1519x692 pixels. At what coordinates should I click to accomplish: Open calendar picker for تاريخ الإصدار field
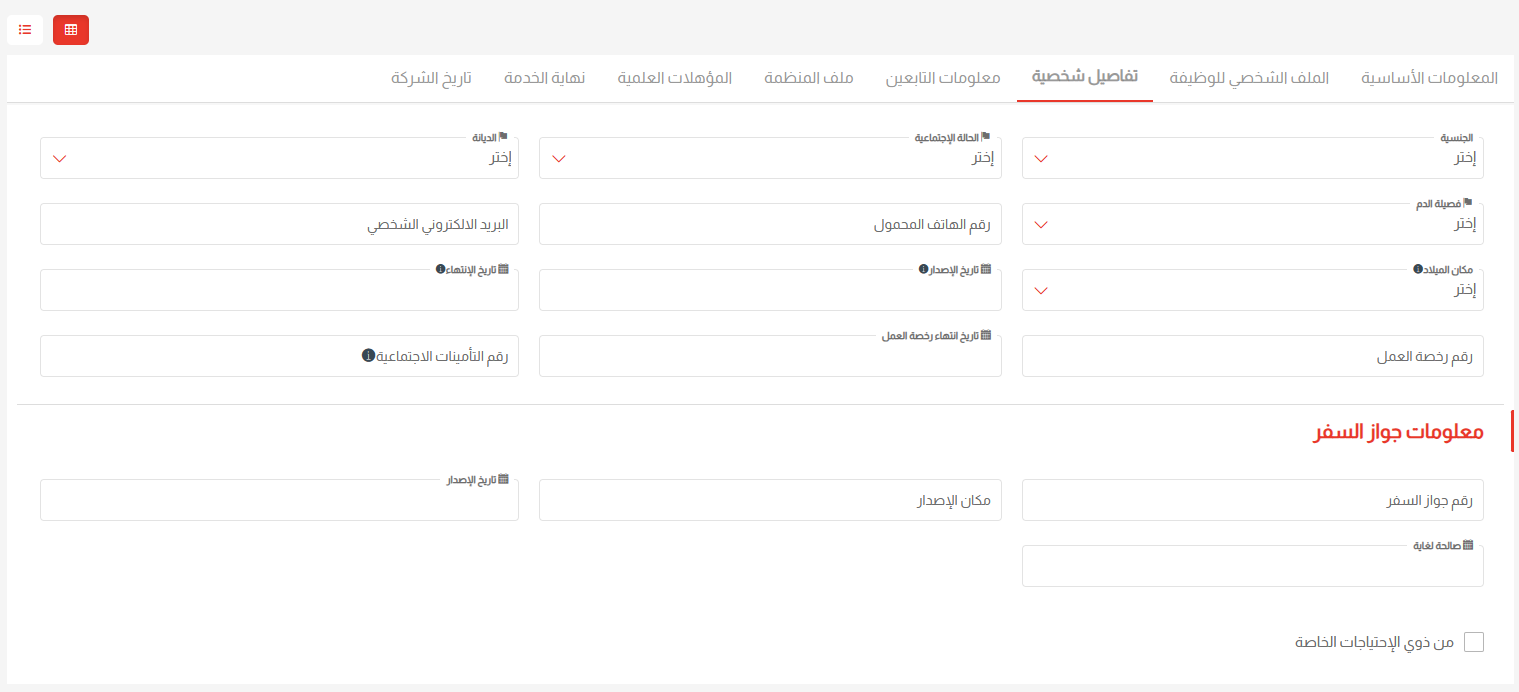pyautogui.click(x=987, y=268)
